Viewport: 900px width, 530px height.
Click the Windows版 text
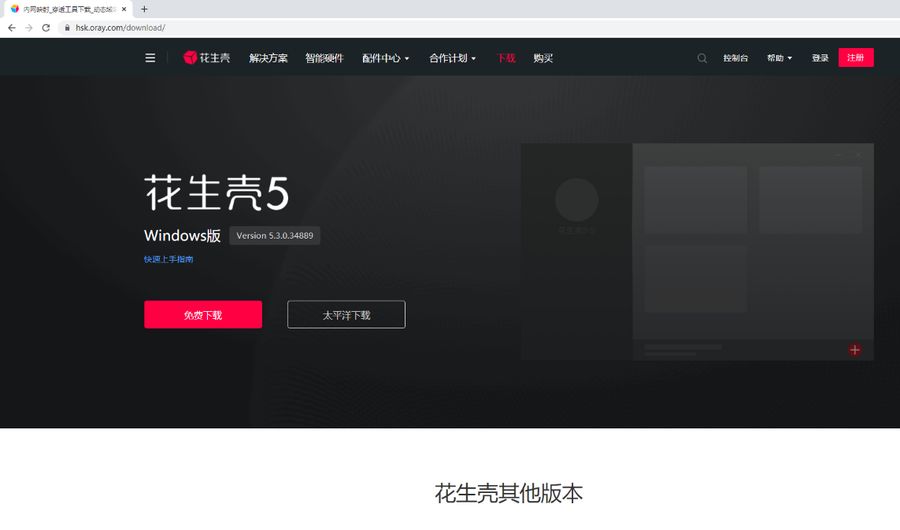[182, 235]
